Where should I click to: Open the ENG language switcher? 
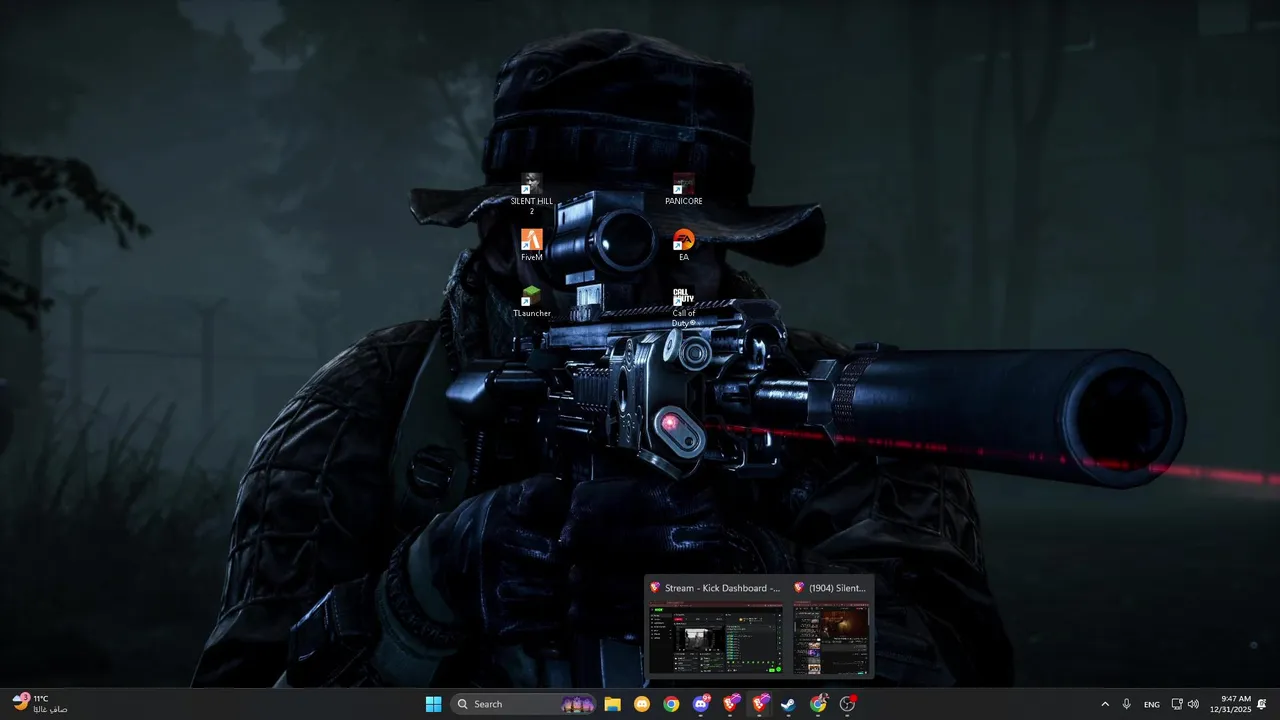(x=1152, y=704)
